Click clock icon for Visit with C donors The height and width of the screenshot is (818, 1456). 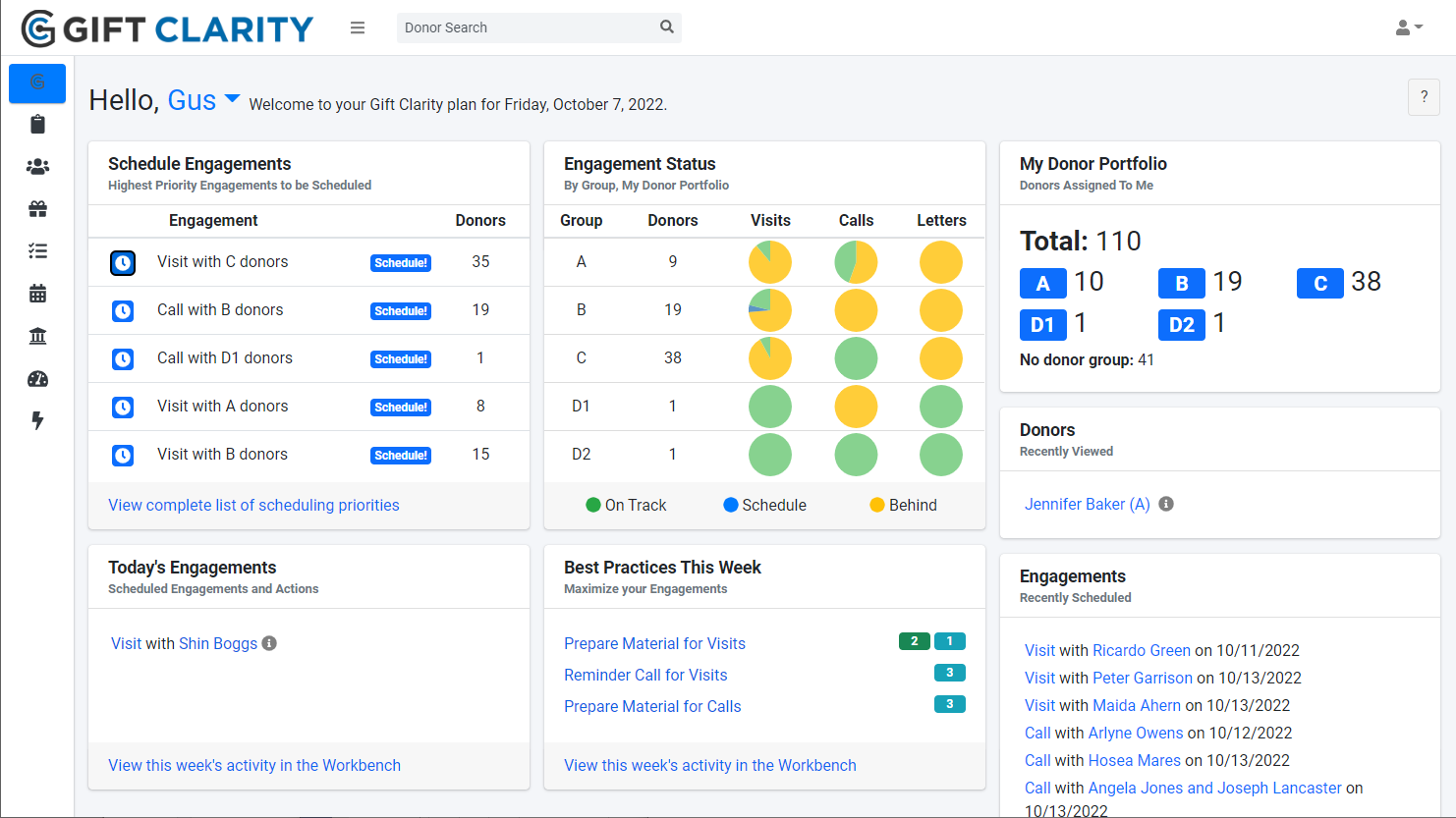123,262
